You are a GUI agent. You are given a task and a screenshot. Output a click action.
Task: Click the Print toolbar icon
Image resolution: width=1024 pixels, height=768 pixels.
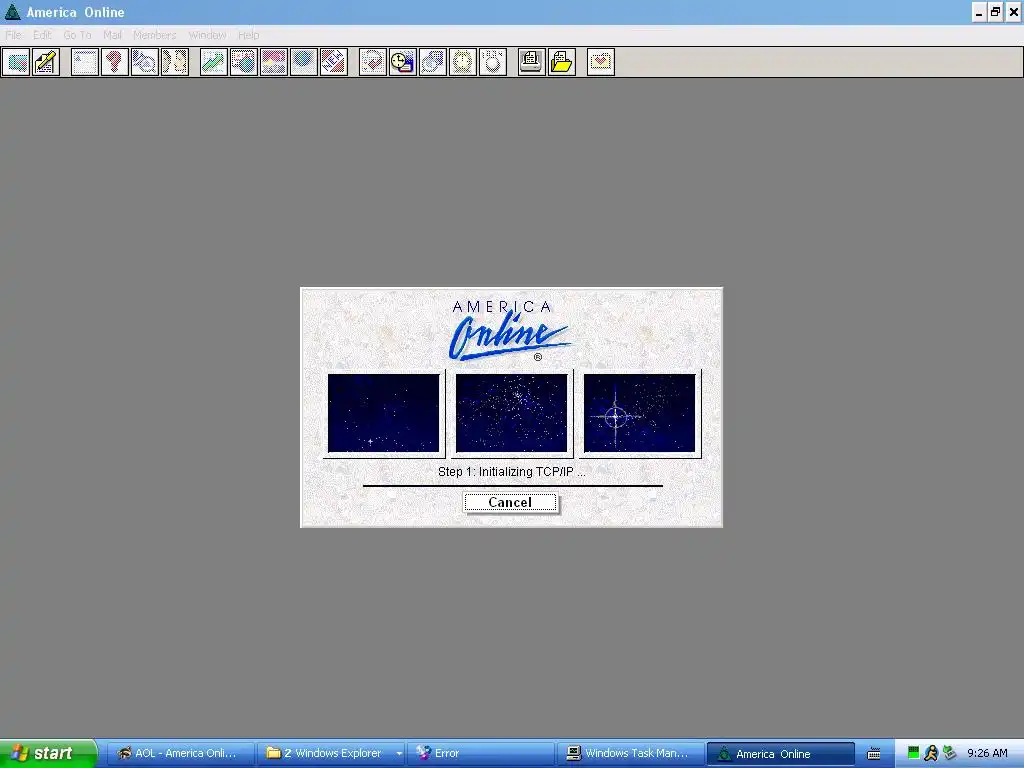[532, 62]
